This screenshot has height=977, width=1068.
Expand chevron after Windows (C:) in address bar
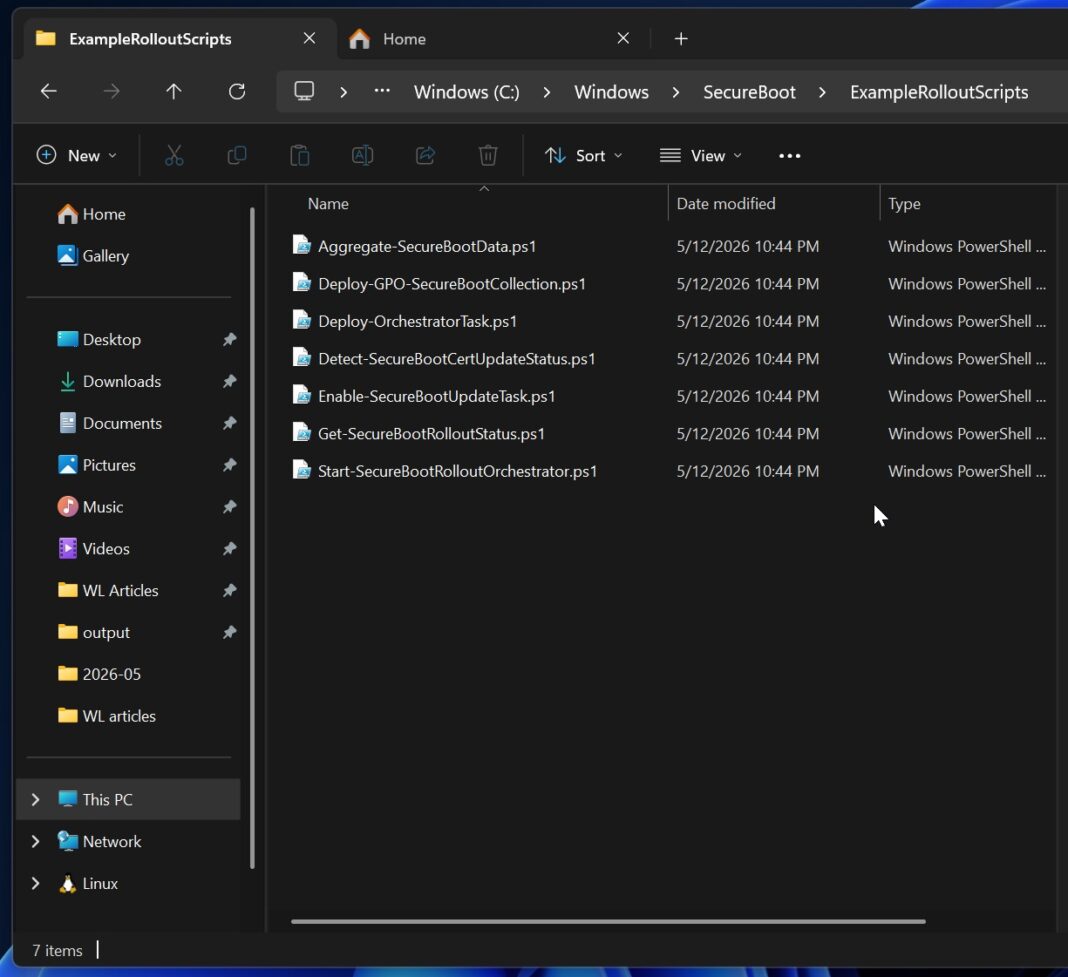coord(546,92)
